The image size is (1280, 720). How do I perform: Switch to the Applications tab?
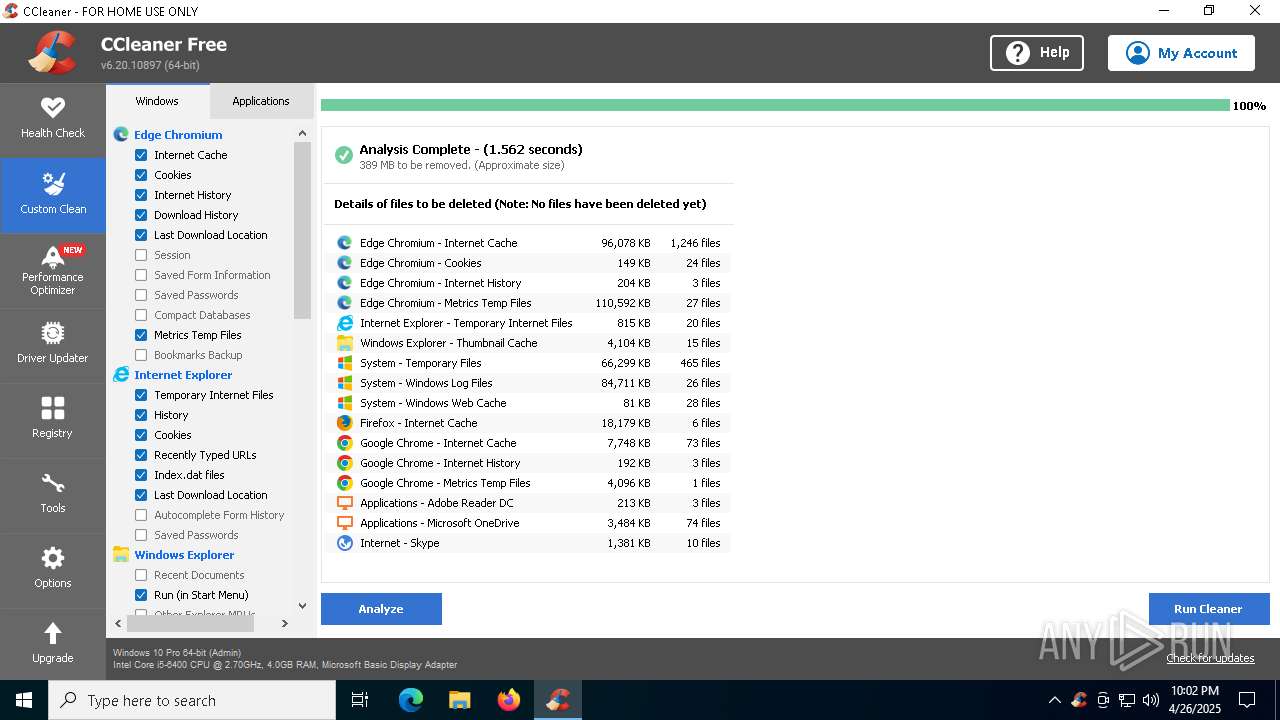pyautogui.click(x=261, y=101)
